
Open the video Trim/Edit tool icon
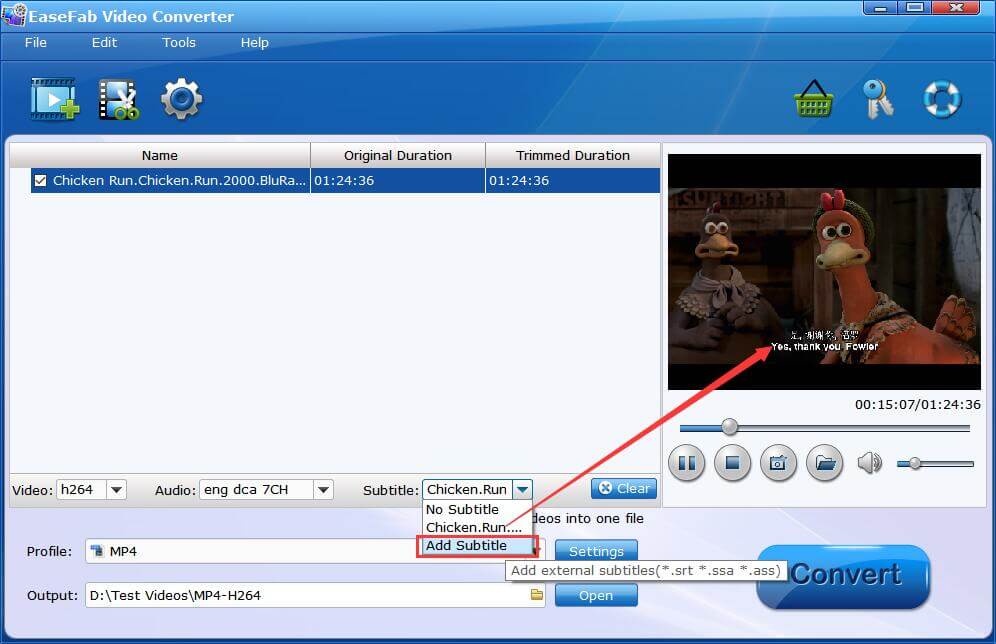point(118,99)
